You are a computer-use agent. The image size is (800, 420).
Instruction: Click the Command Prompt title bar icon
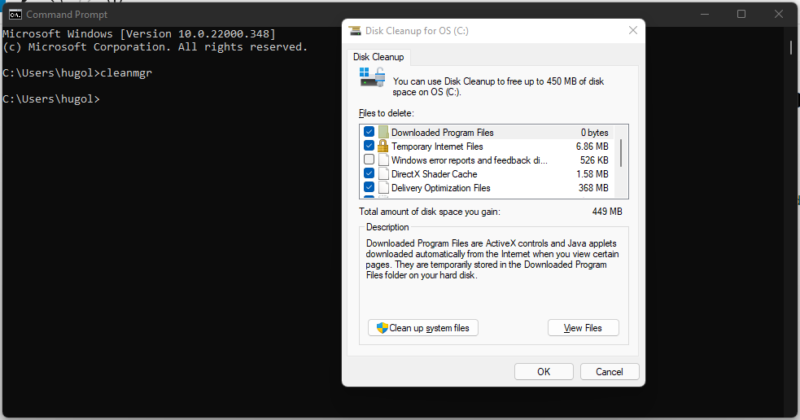coord(15,14)
